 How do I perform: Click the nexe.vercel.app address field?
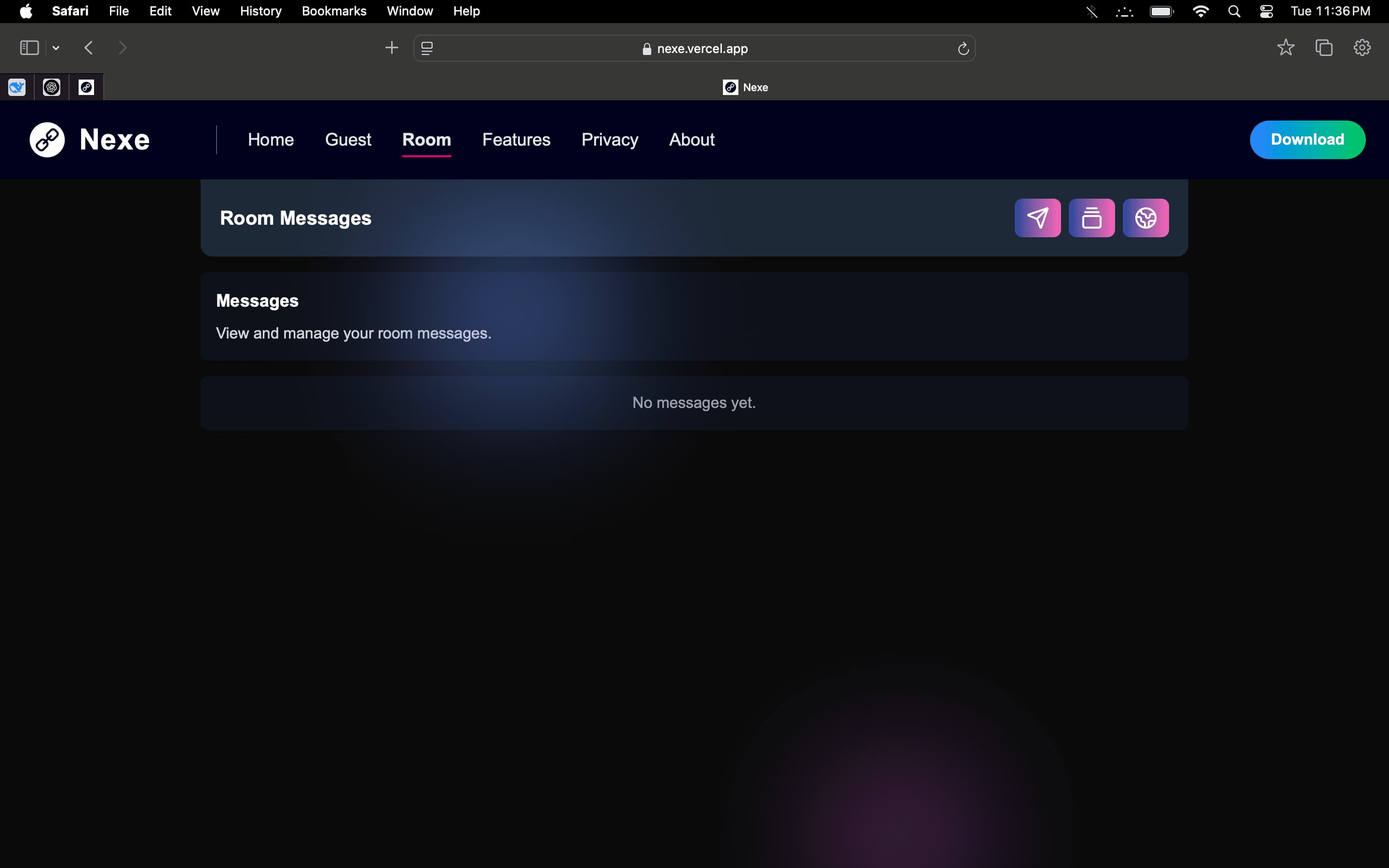pyautogui.click(x=694, y=48)
